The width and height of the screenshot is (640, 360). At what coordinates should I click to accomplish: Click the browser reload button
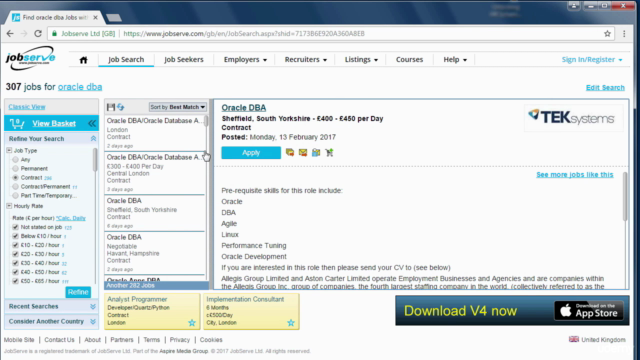(x=38, y=33)
